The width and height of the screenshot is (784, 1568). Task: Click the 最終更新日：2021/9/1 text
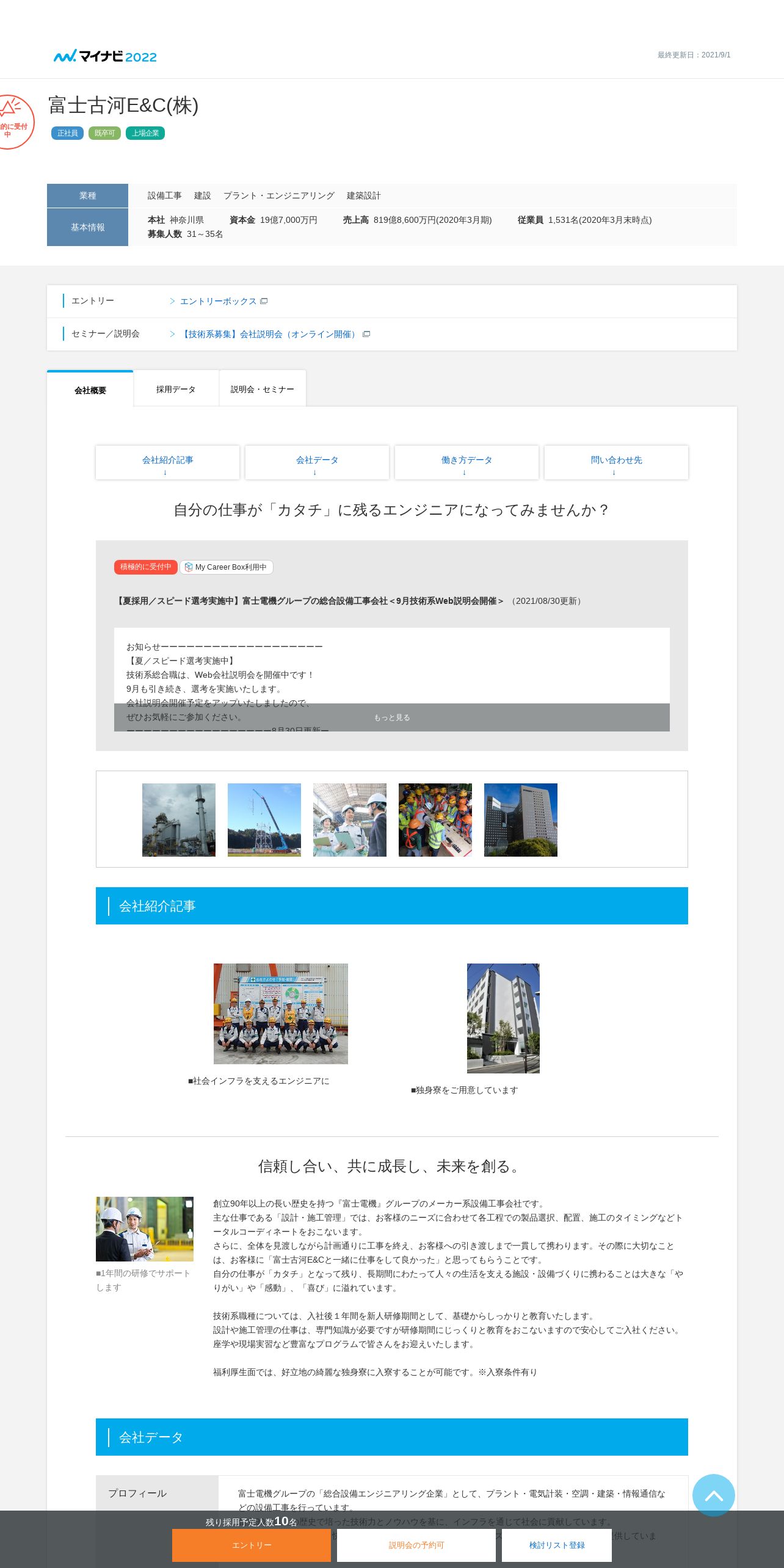pos(694,55)
